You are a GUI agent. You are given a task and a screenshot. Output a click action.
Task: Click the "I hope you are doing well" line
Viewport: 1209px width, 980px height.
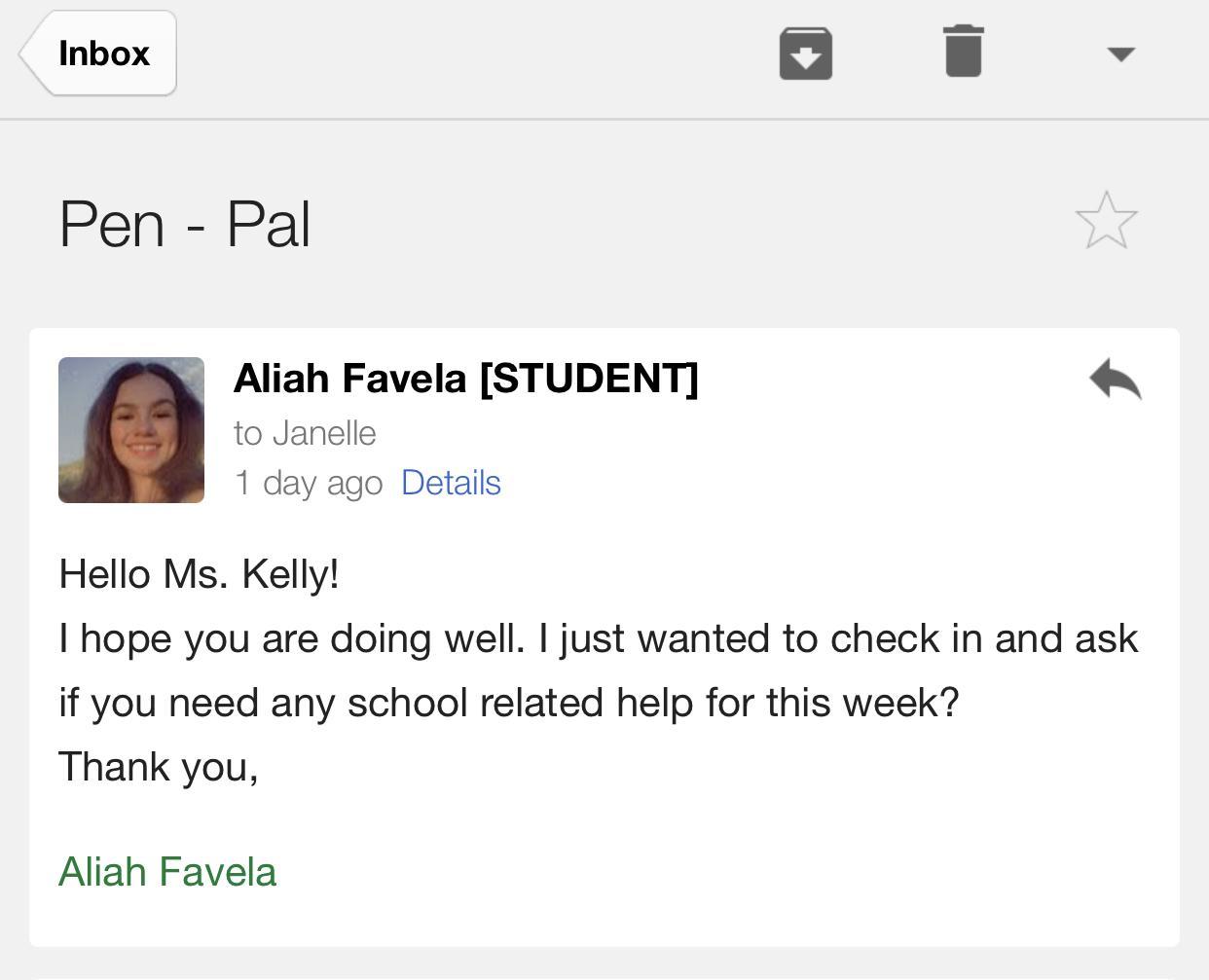(x=292, y=638)
